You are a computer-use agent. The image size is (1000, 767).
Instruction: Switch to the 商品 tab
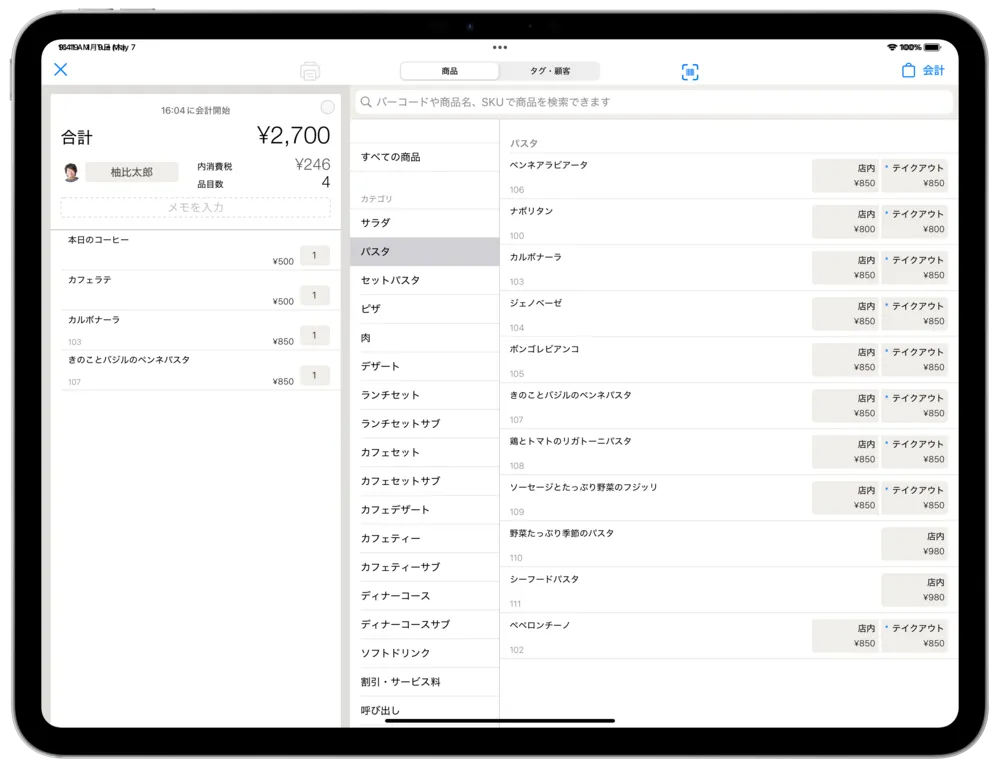pos(450,71)
